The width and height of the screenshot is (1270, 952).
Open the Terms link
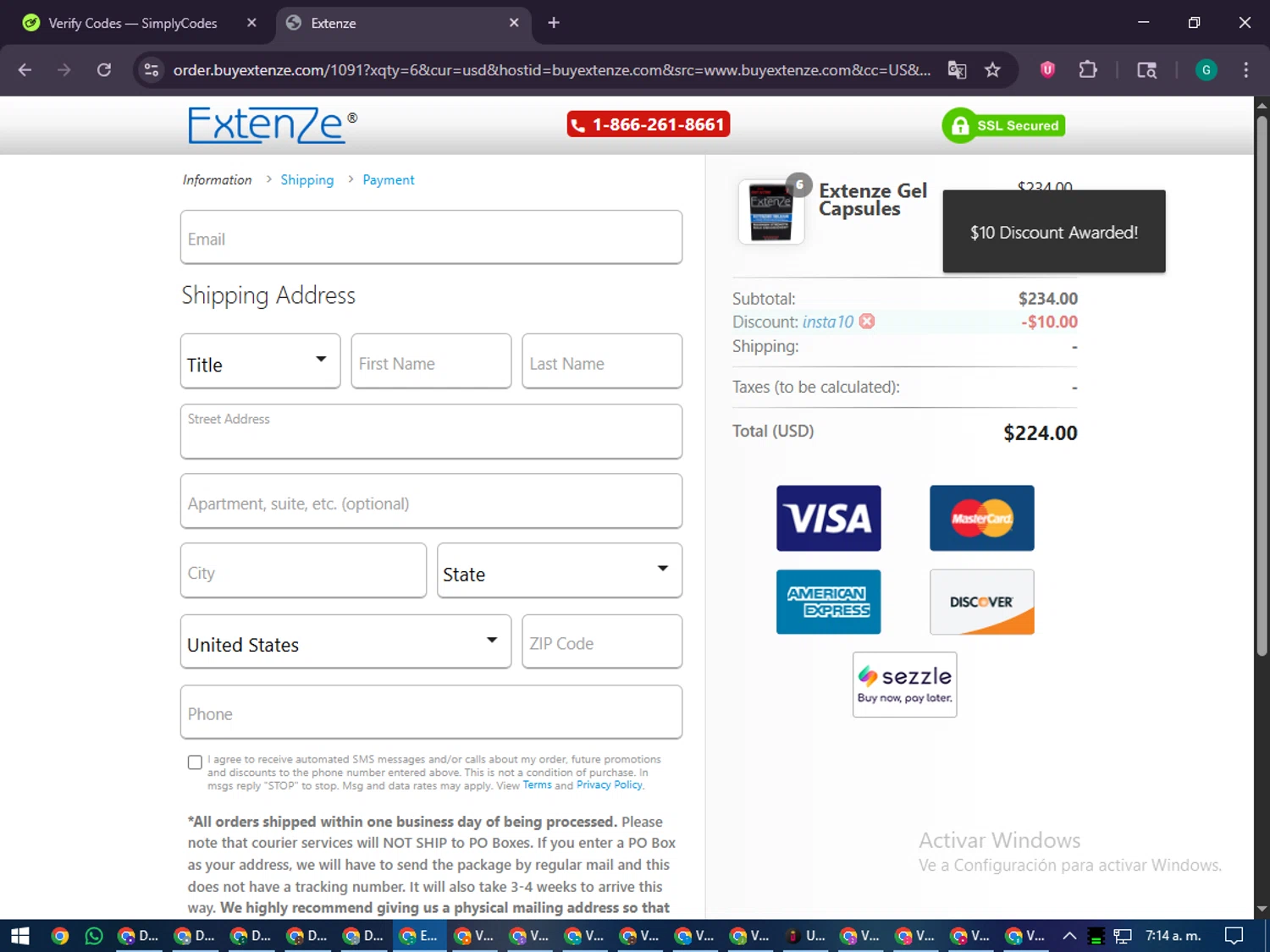(x=537, y=785)
